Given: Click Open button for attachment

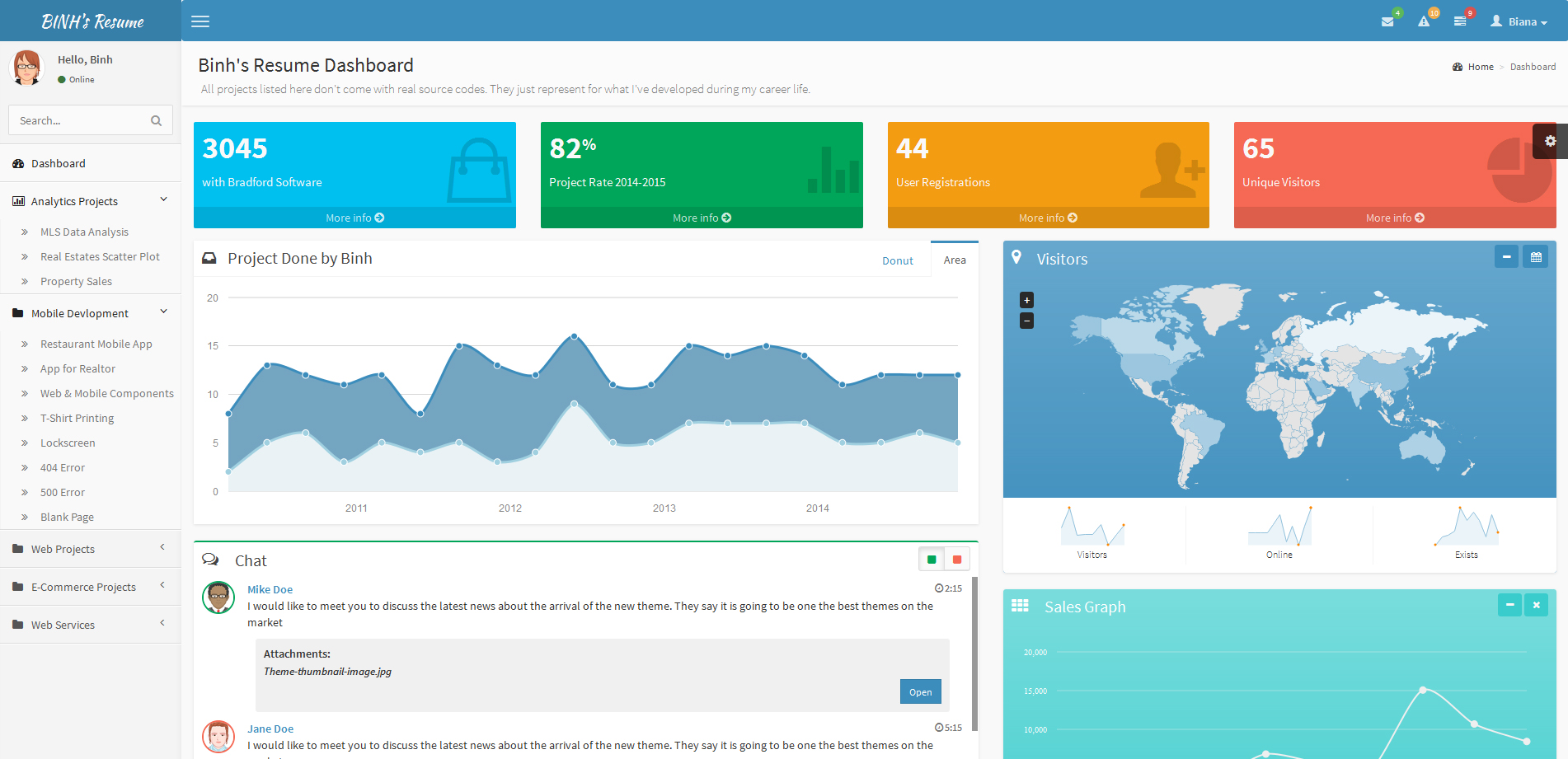Looking at the screenshot, I should pyautogui.click(x=920, y=692).
